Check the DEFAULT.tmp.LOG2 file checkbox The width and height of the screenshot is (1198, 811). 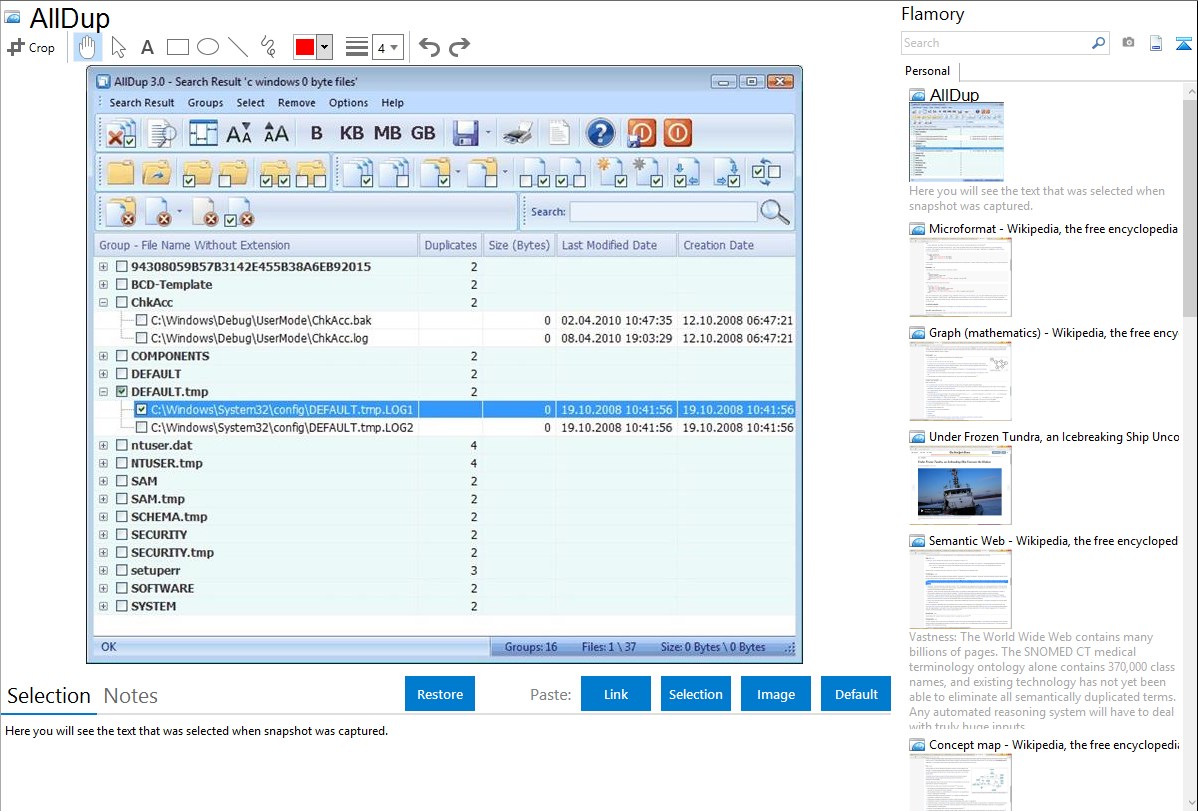coord(141,428)
